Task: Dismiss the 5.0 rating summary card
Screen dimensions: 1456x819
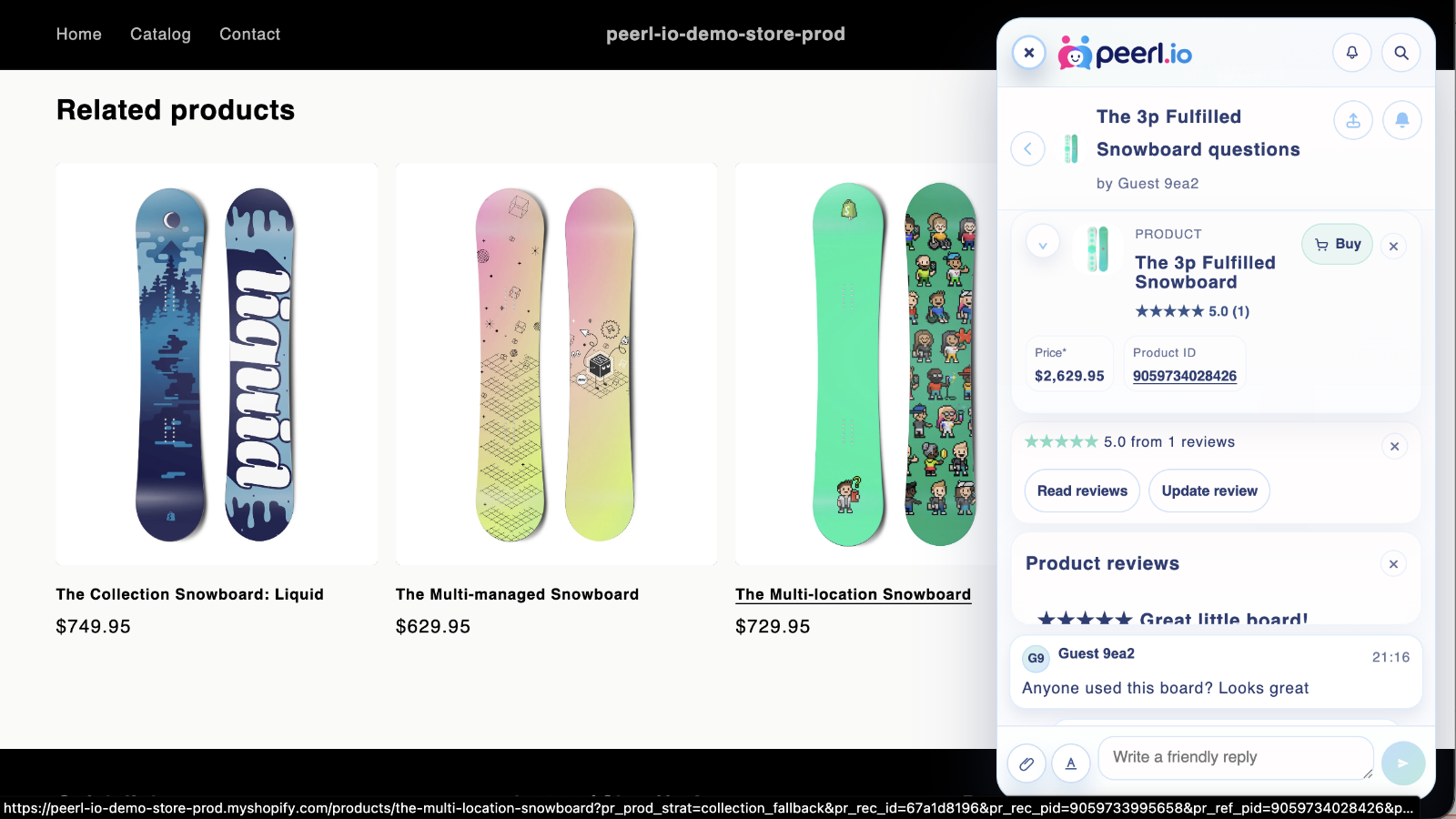Action: (1394, 446)
